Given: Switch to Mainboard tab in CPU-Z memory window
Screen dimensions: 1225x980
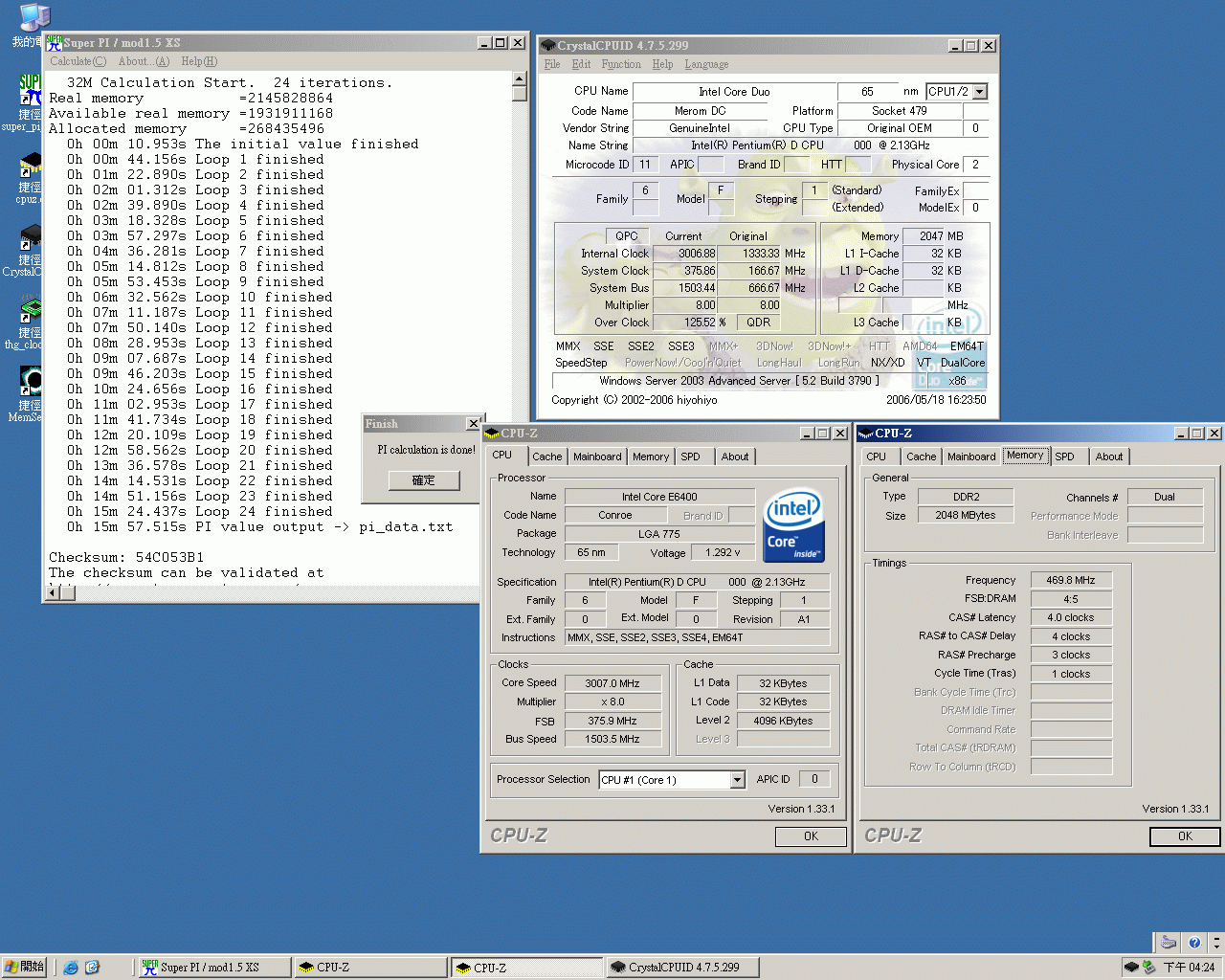Looking at the screenshot, I should tap(971, 457).
